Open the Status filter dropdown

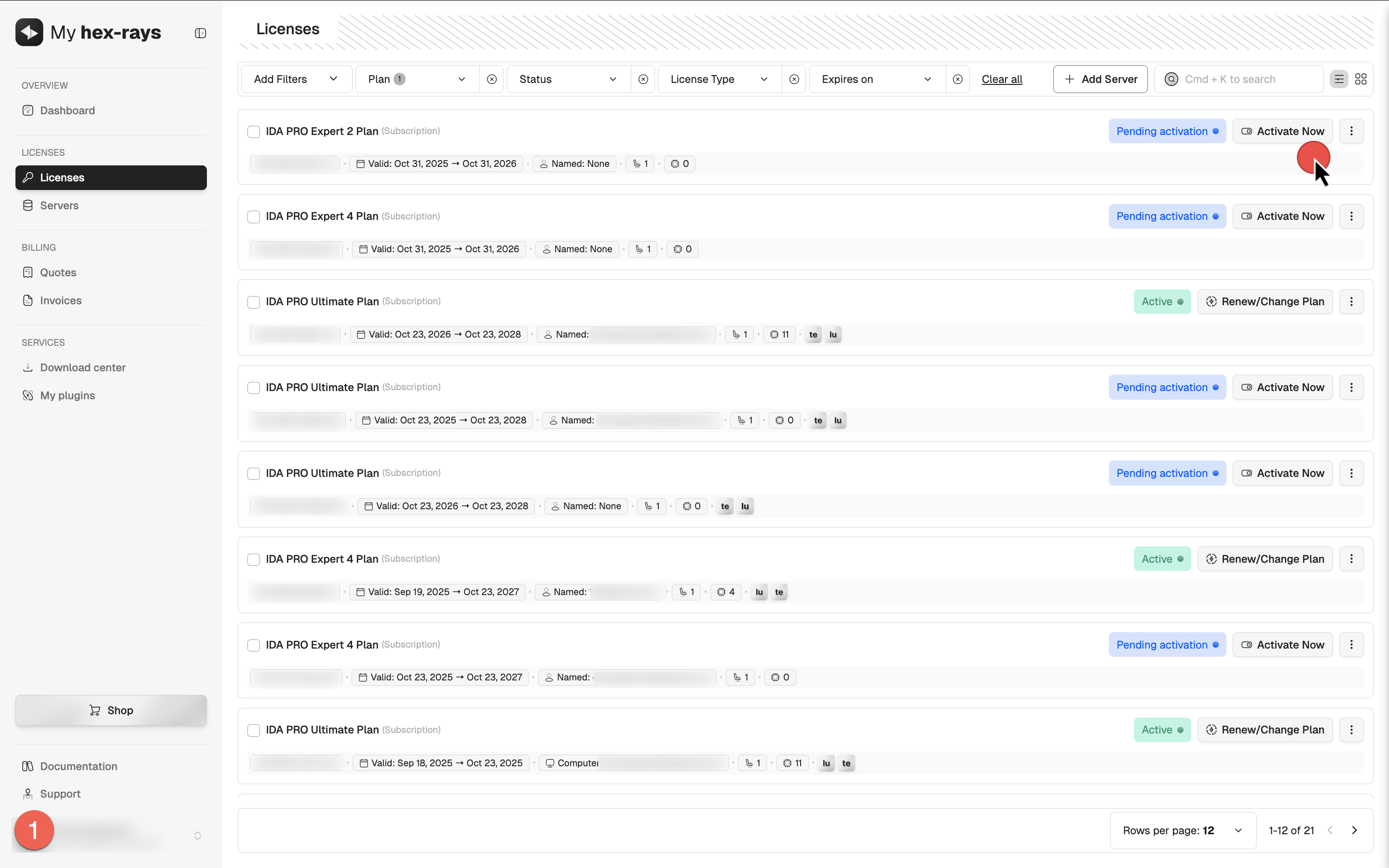tap(568, 79)
